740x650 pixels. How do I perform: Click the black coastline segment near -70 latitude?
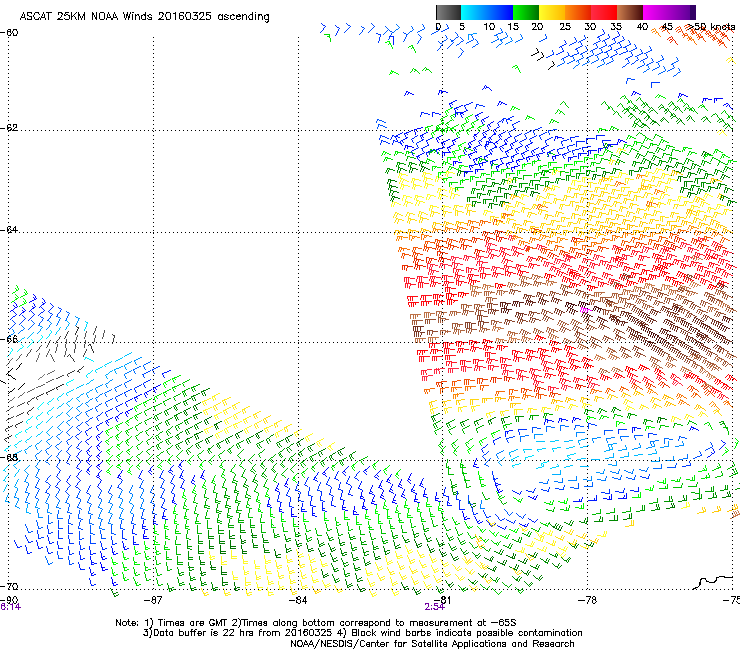point(712,582)
